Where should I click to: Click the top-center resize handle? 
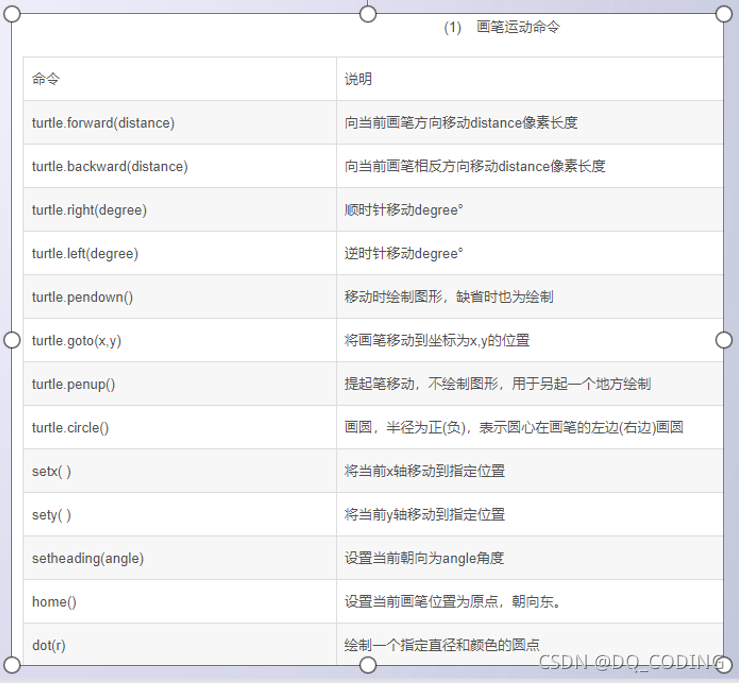coord(368,14)
